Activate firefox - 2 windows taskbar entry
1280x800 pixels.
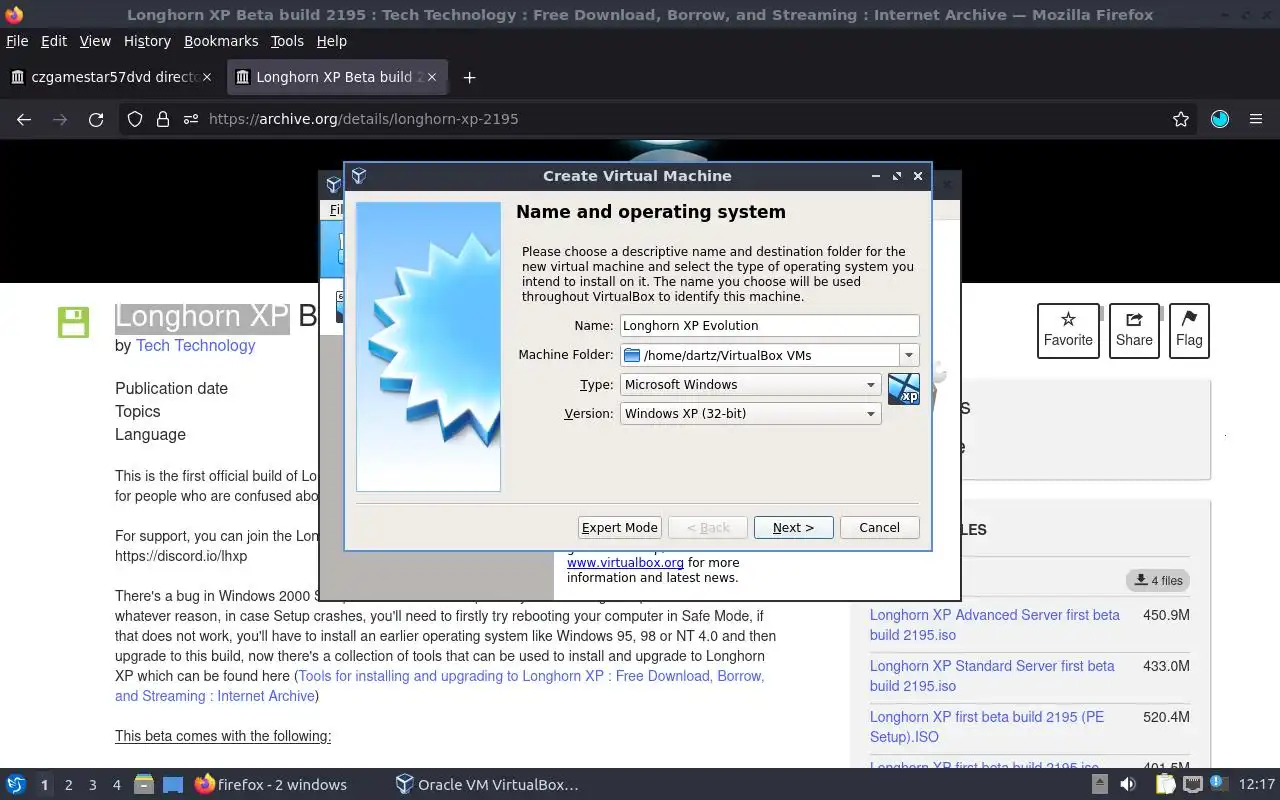point(271,785)
